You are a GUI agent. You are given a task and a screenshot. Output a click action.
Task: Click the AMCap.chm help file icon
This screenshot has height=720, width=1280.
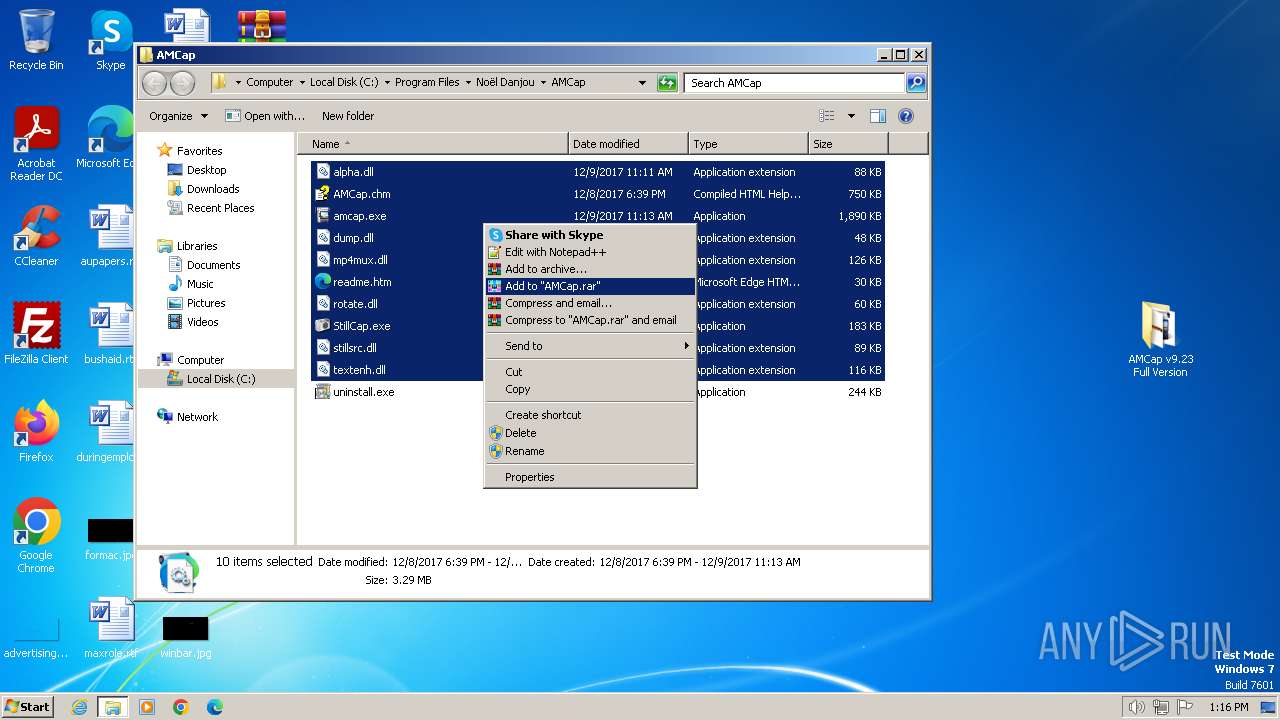pos(323,194)
